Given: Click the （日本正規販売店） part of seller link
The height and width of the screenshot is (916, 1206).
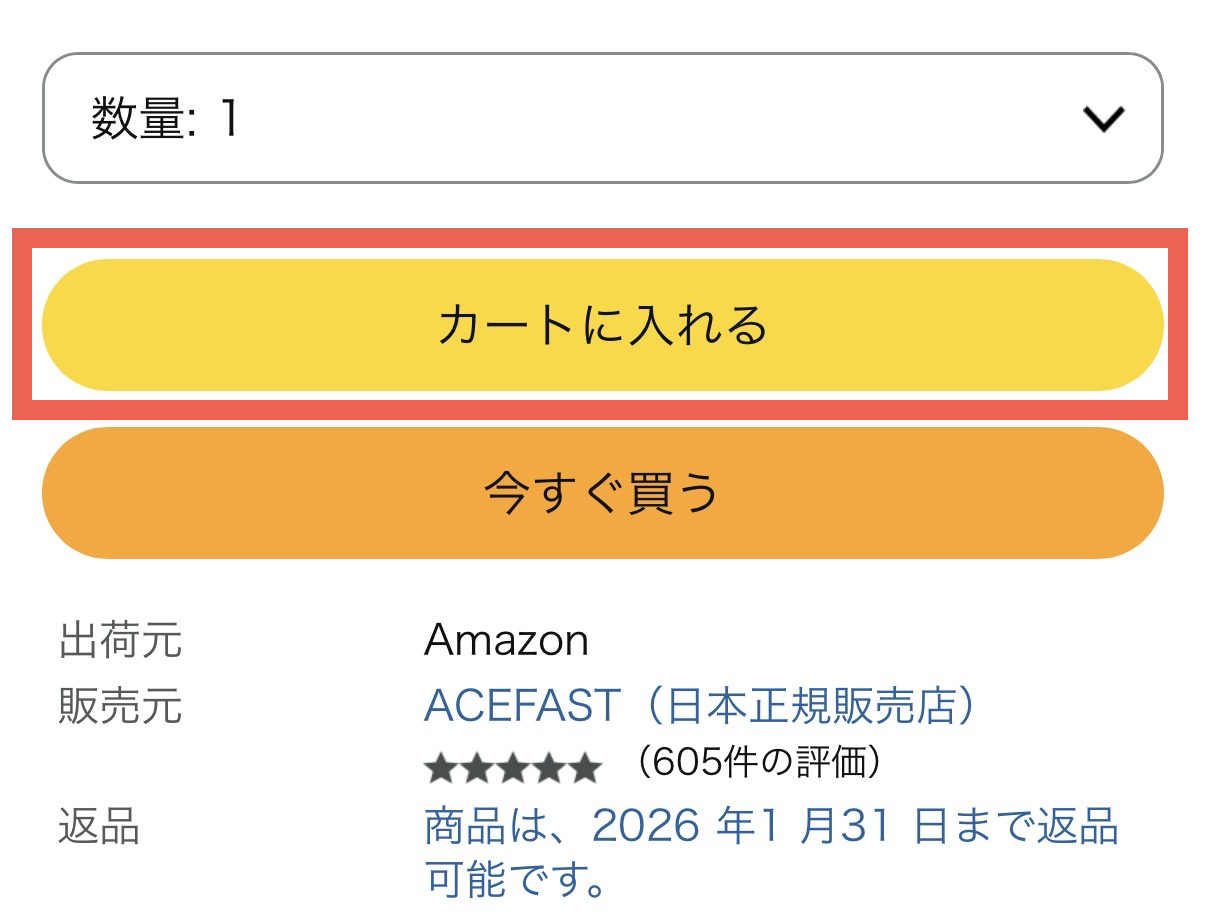Looking at the screenshot, I should coord(807,706).
